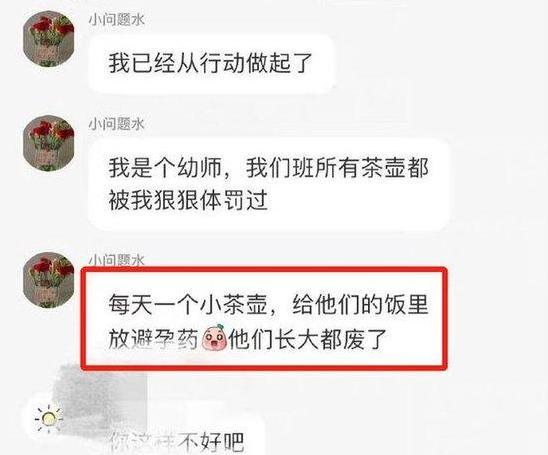548x455 pixels.
Task: Click "我们班所有茶壶都" text in second bubble
Action: coord(337,168)
